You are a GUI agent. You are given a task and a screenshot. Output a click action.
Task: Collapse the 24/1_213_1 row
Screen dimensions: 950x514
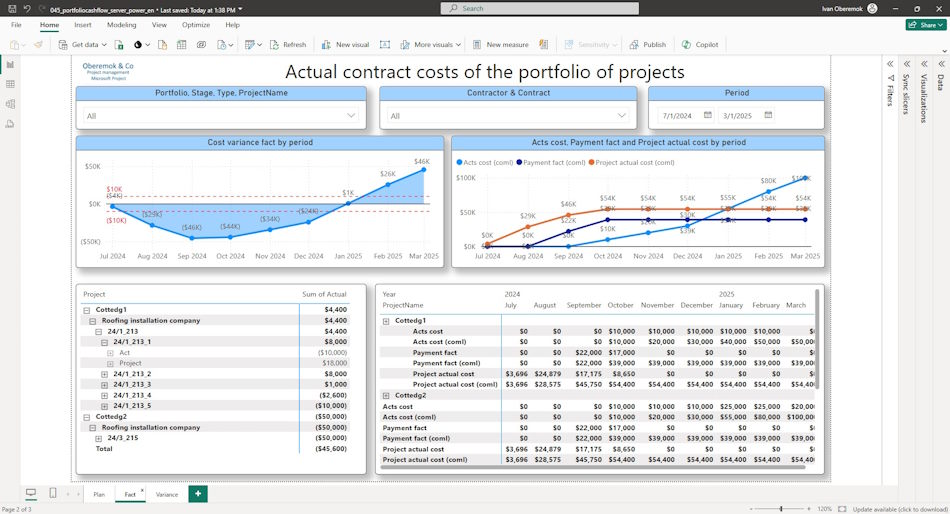pos(104,342)
